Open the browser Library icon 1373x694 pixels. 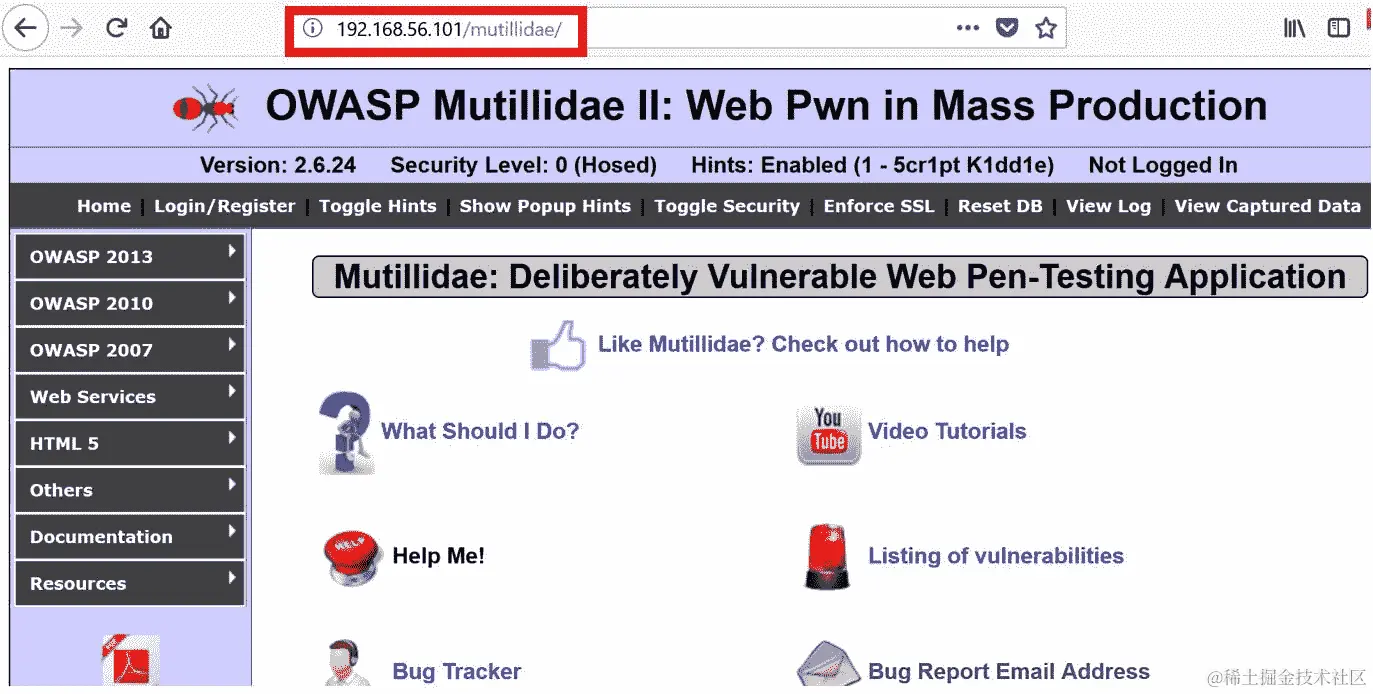coord(1294,28)
